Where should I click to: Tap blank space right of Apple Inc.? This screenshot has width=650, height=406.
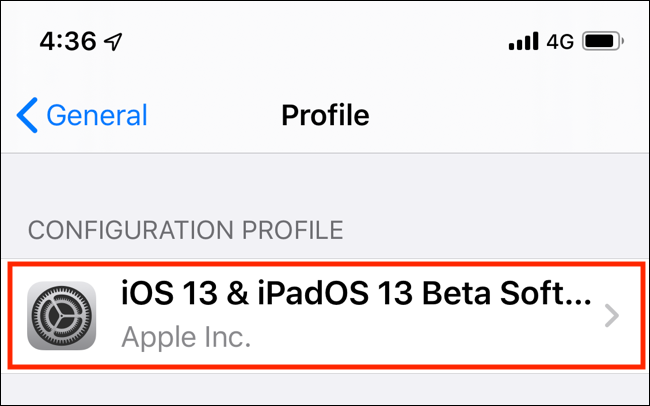(420, 338)
